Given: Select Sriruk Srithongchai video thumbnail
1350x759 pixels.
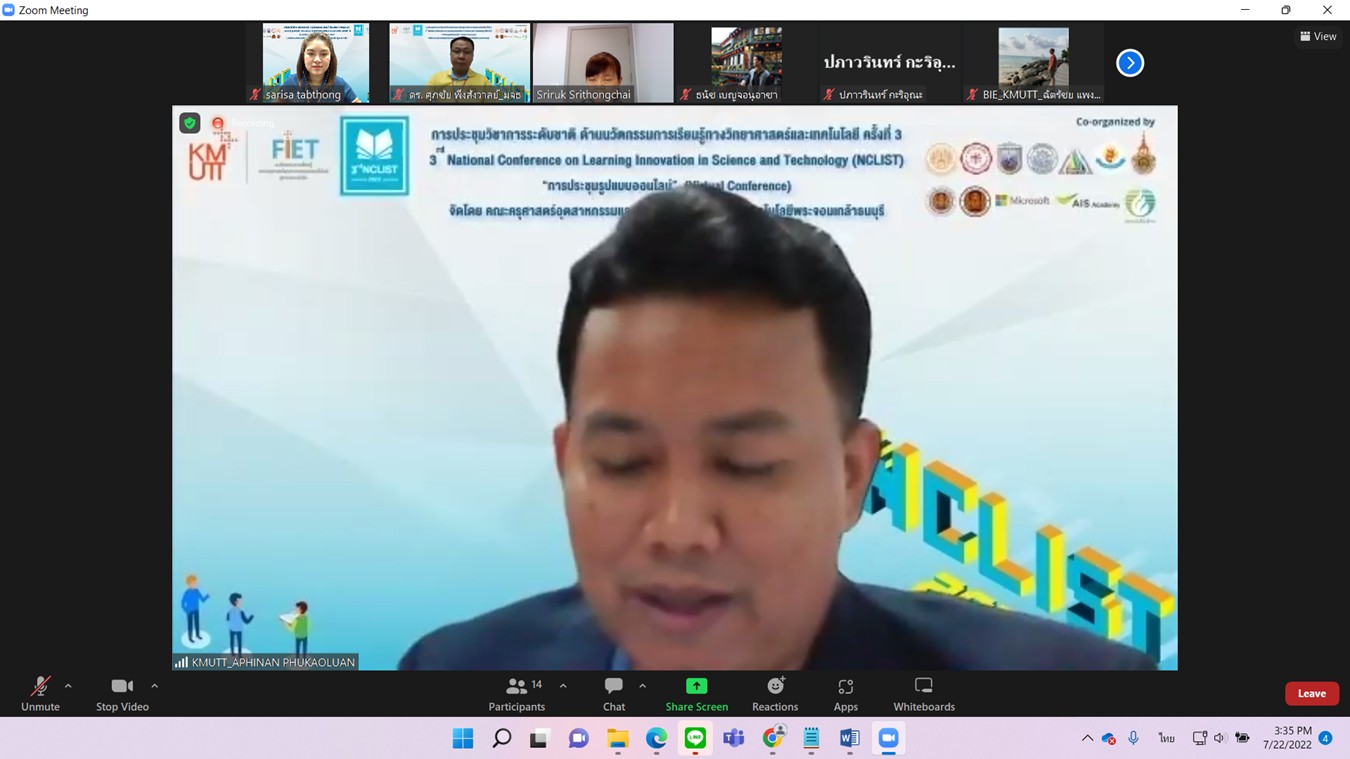Looking at the screenshot, I should [x=603, y=62].
